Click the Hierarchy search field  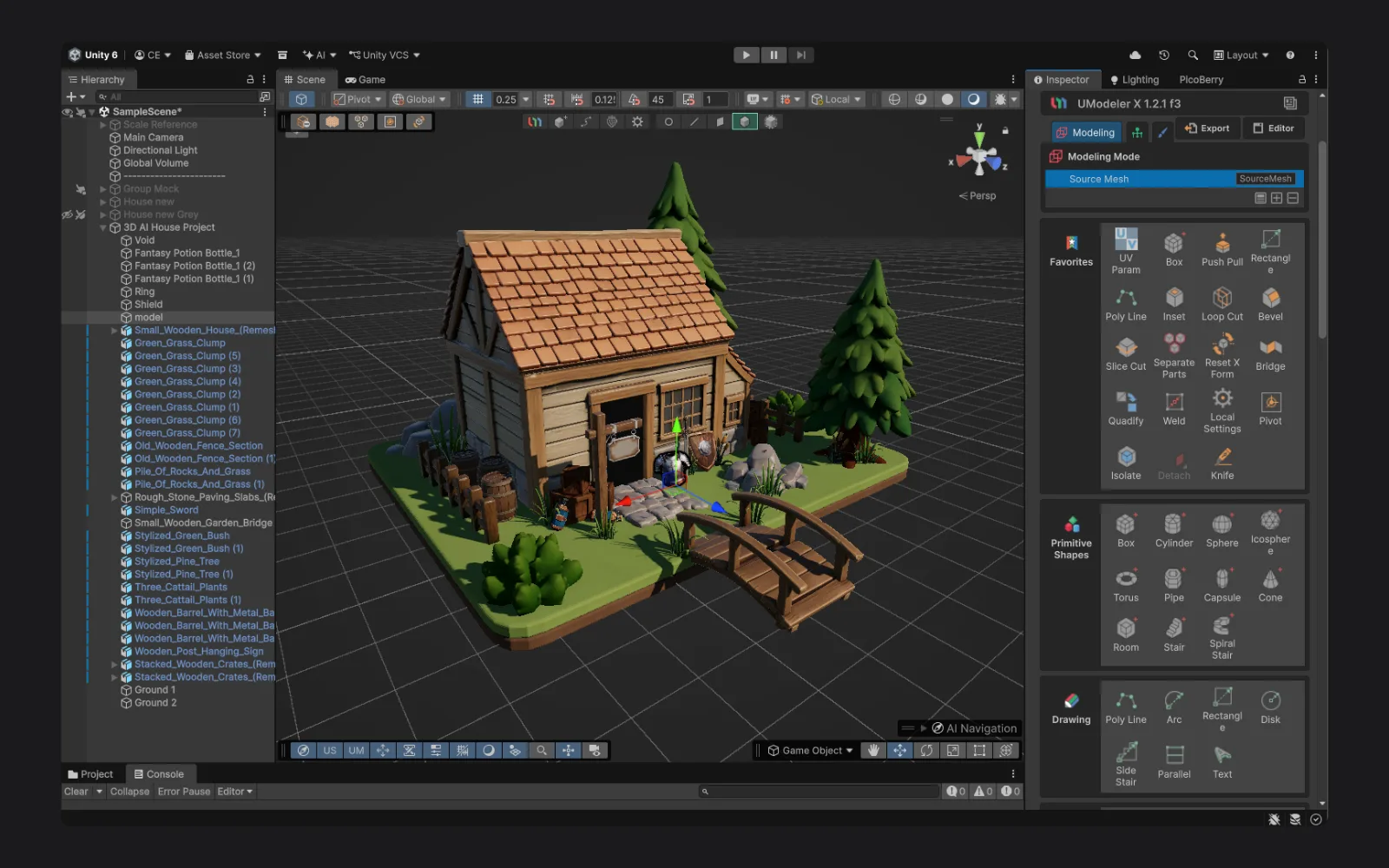[x=176, y=97]
